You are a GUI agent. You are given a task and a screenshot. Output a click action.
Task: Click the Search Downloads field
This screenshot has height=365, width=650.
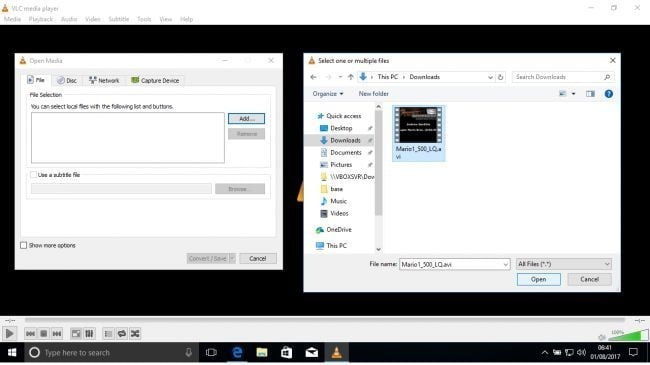coord(562,77)
